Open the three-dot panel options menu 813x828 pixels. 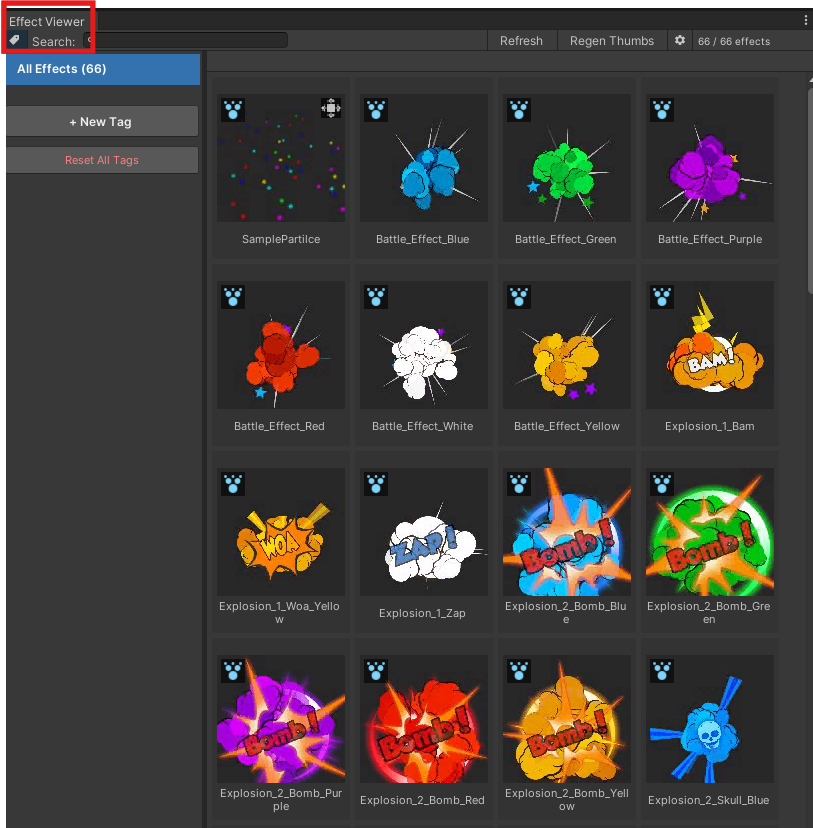click(x=806, y=20)
